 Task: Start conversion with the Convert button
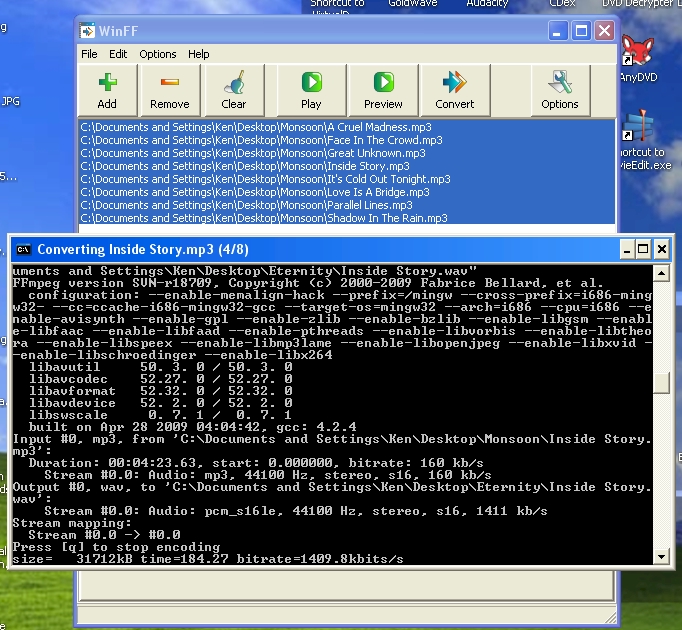tap(455, 90)
